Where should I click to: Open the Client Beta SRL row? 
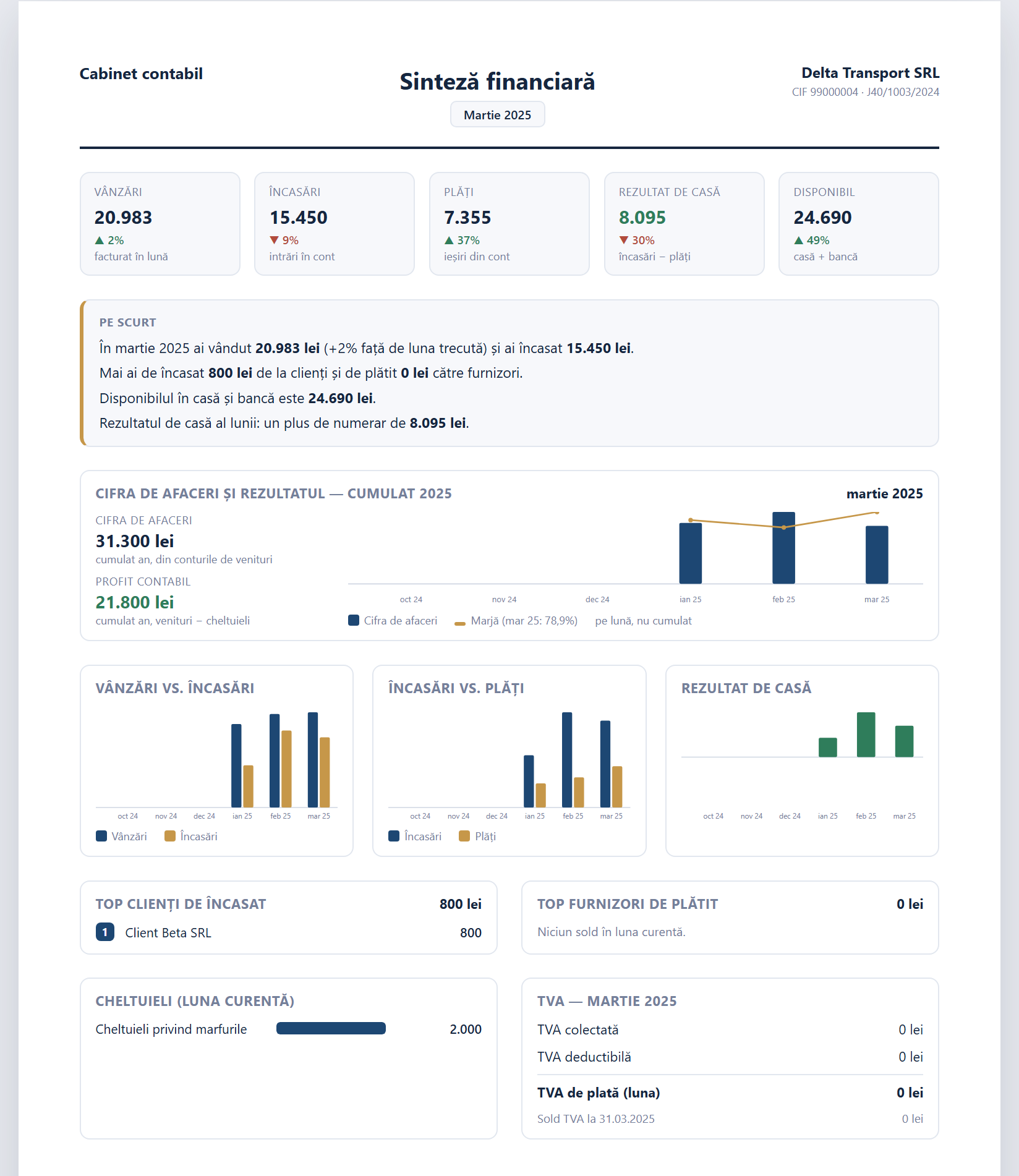pyautogui.click(x=289, y=932)
